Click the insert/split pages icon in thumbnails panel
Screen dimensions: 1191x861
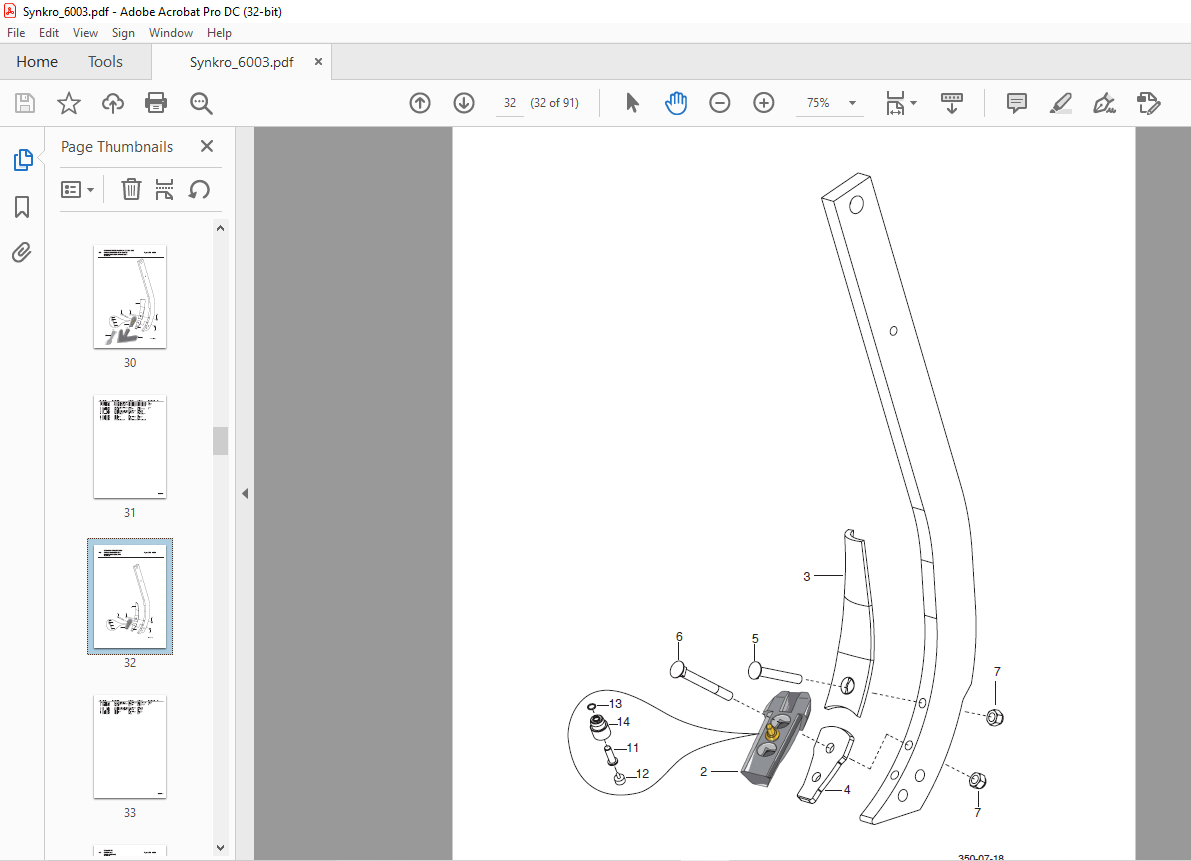(x=164, y=189)
